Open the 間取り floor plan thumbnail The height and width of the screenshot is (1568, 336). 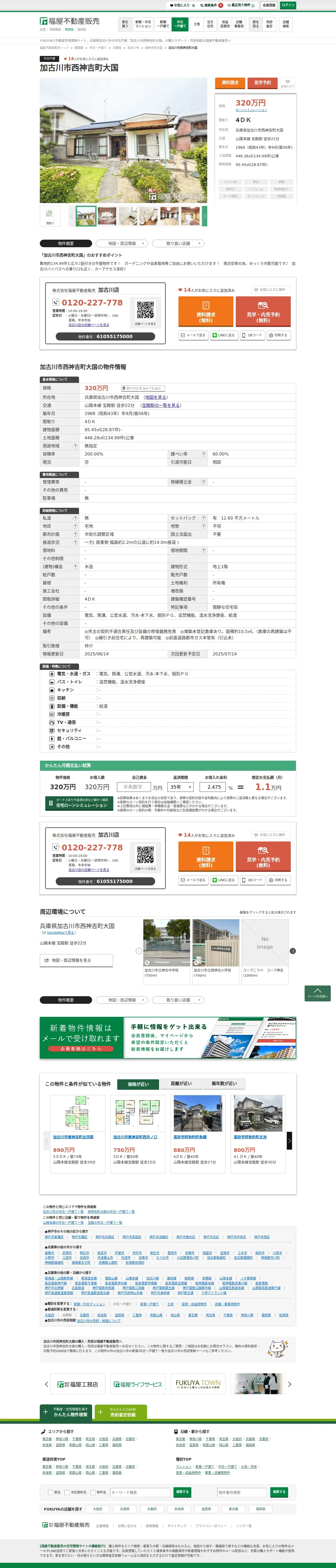tap(50, 216)
